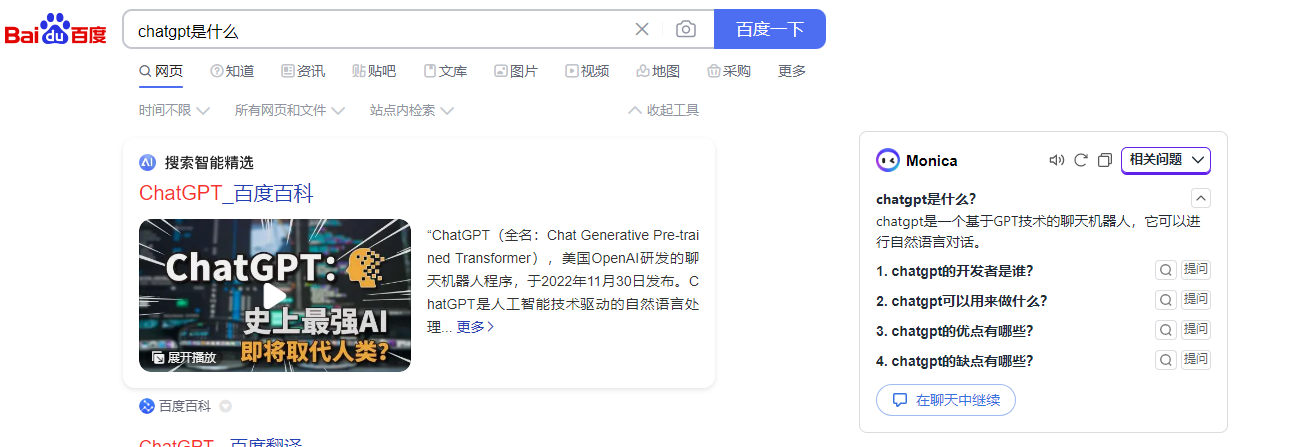Collapse search tools with 收起工具
Viewport: 1313px width, 447px height.
[x=663, y=110]
